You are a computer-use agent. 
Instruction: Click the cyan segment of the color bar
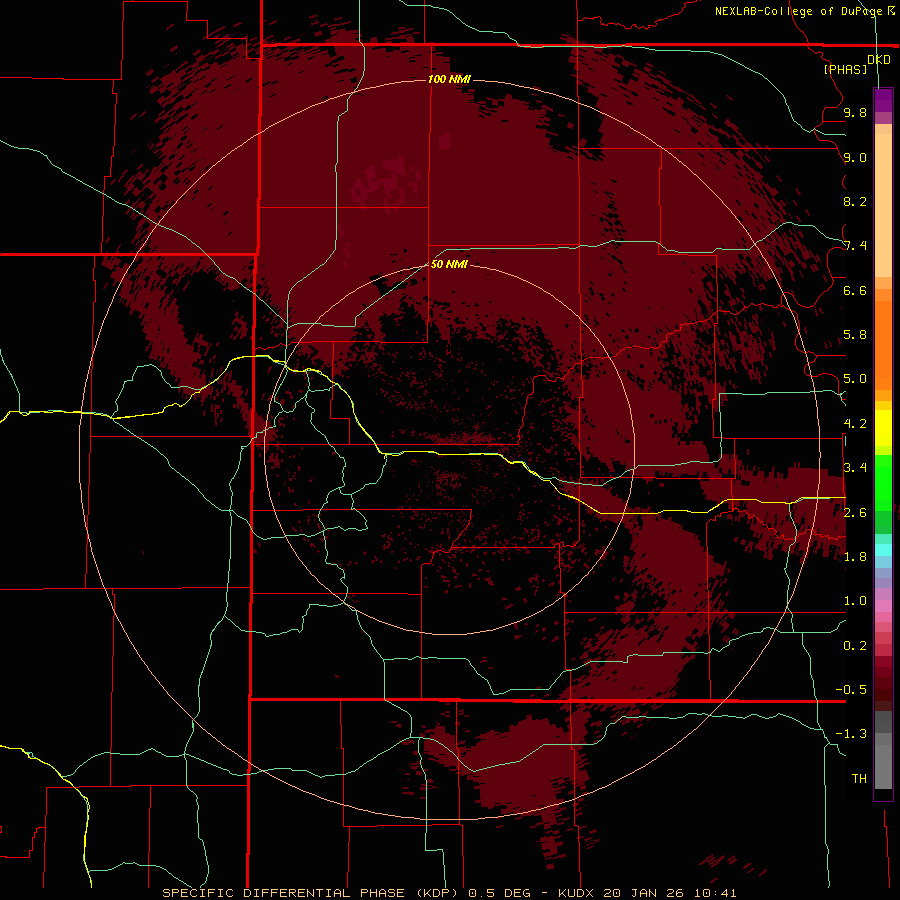(883, 550)
